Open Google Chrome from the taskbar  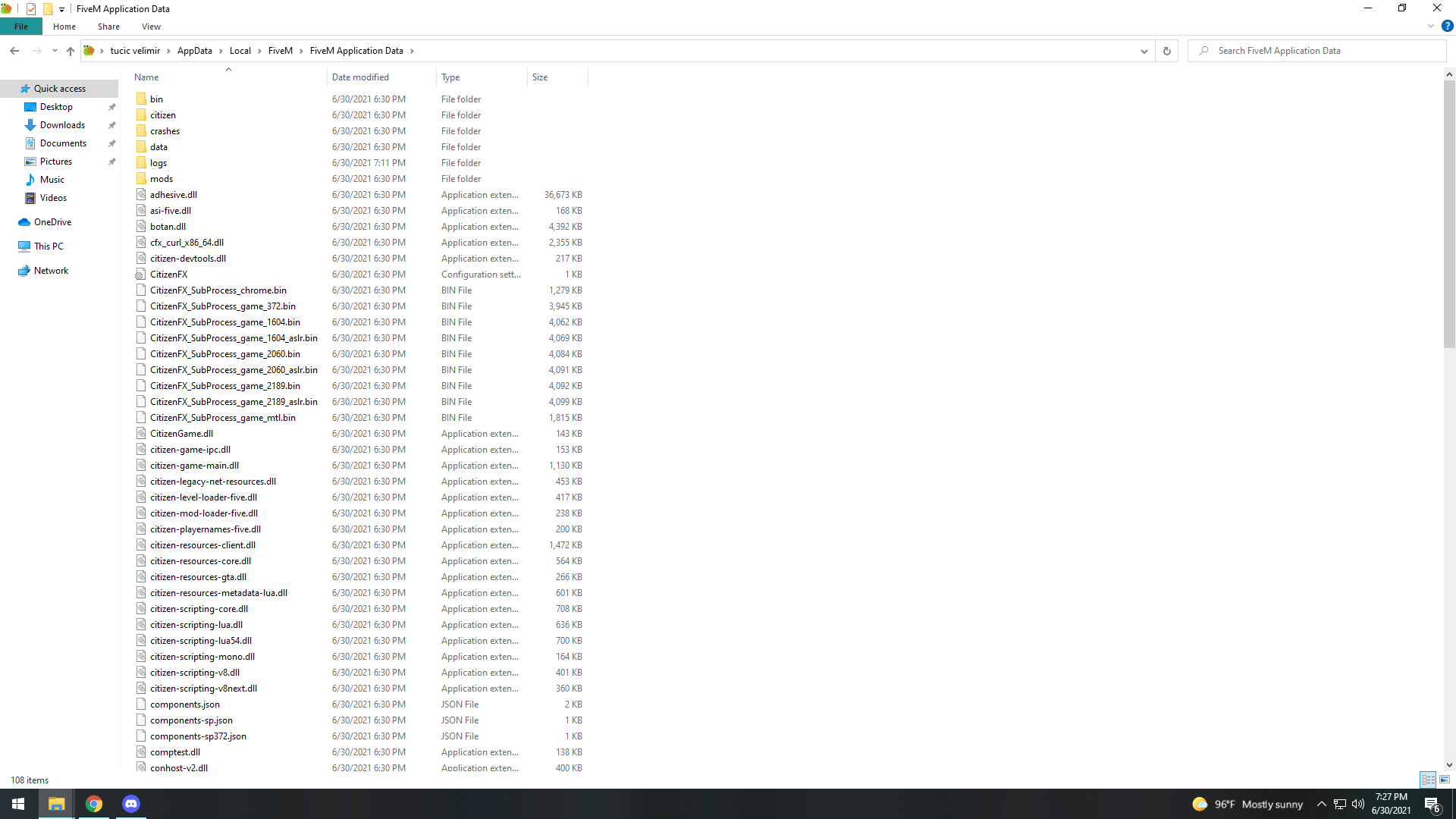[x=94, y=804]
